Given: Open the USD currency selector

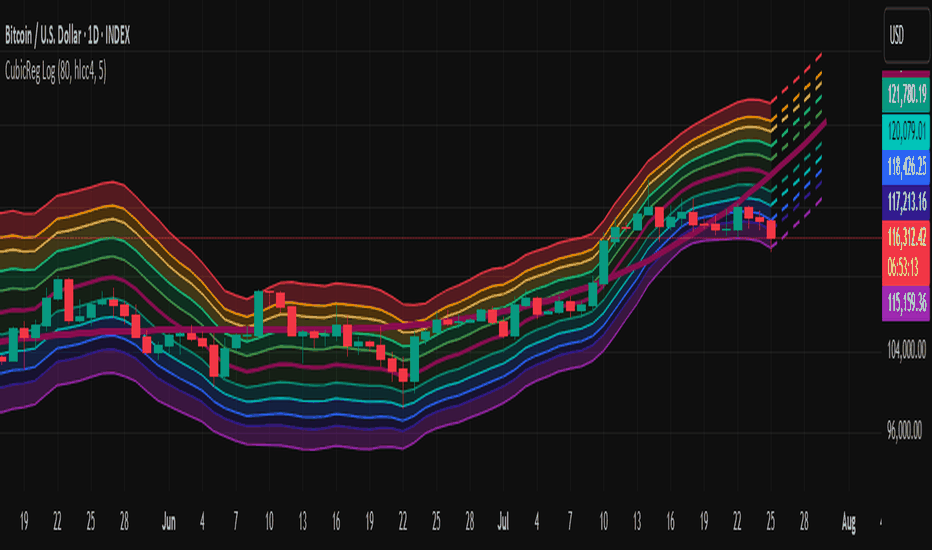Looking at the screenshot, I should 906,36.
